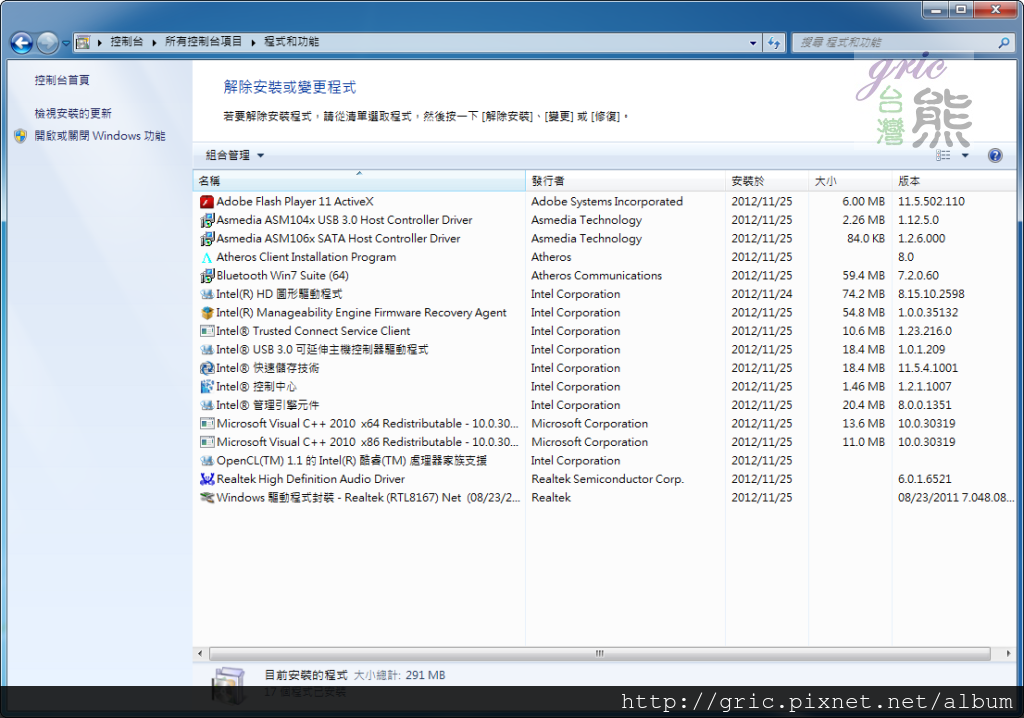The height and width of the screenshot is (718, 1024).
Task: Click publisher text Realtek Semiconductor Corp.
Action: (x=607, y=480)
